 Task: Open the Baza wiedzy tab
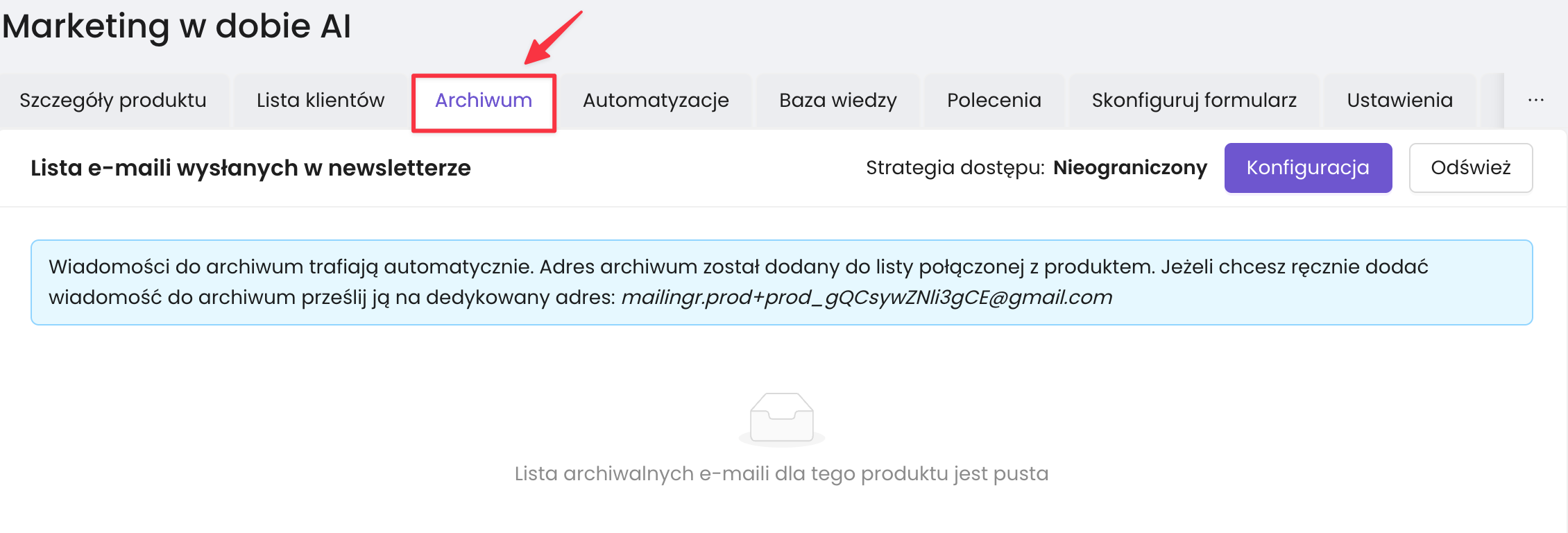(x=837, y=101)
